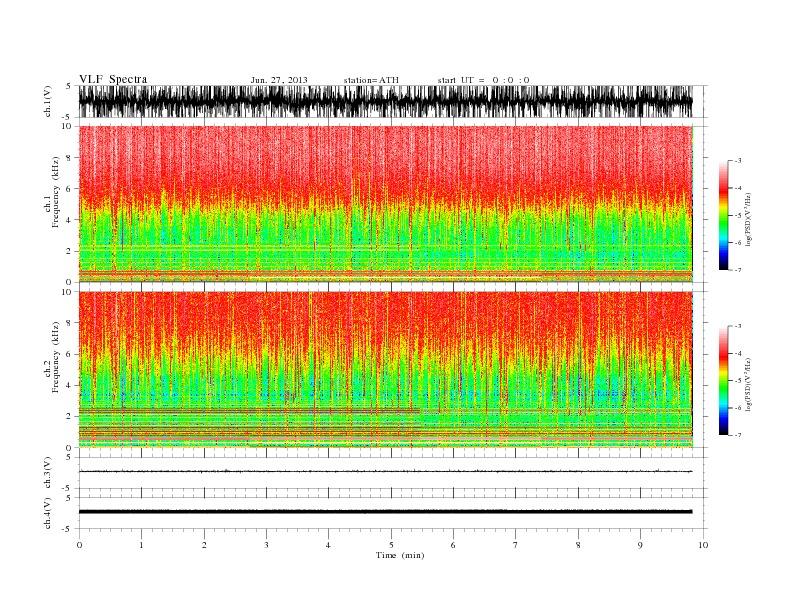Click the "-3" label on ch.1 color bar
This screenshot has height=612, width=792.
click(737, 161)
